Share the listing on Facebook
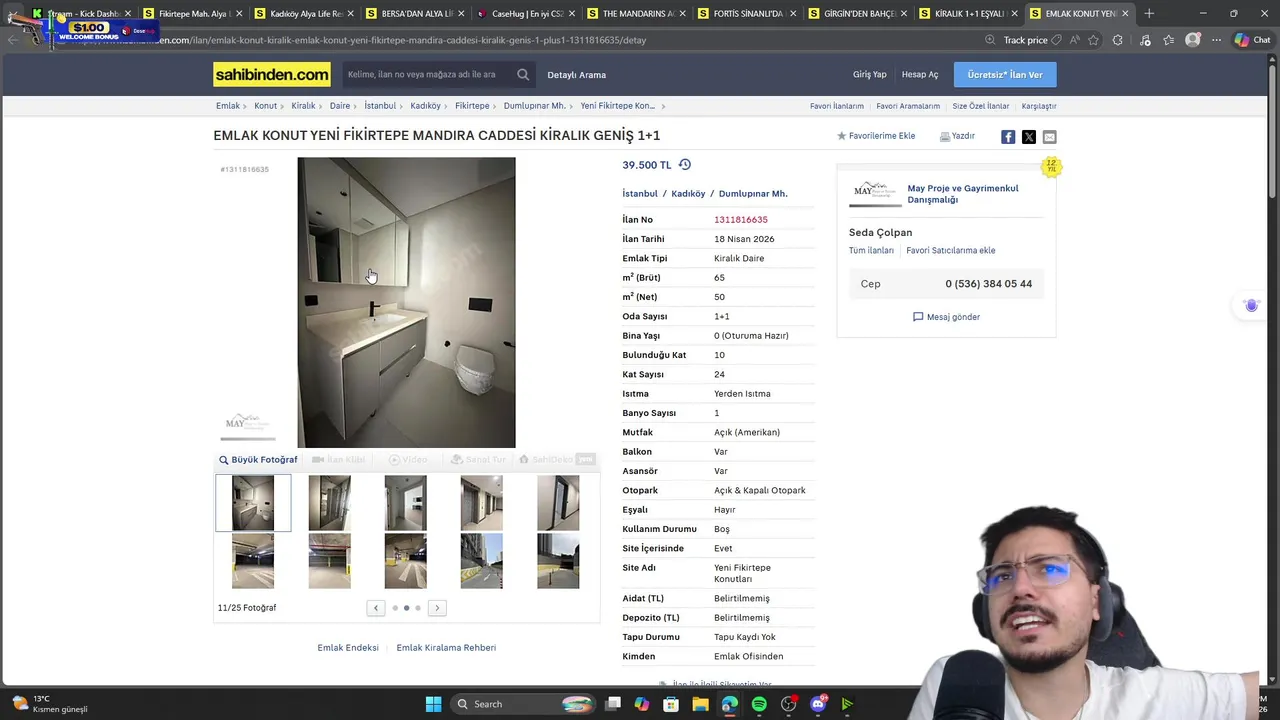 coord(1008,137)
